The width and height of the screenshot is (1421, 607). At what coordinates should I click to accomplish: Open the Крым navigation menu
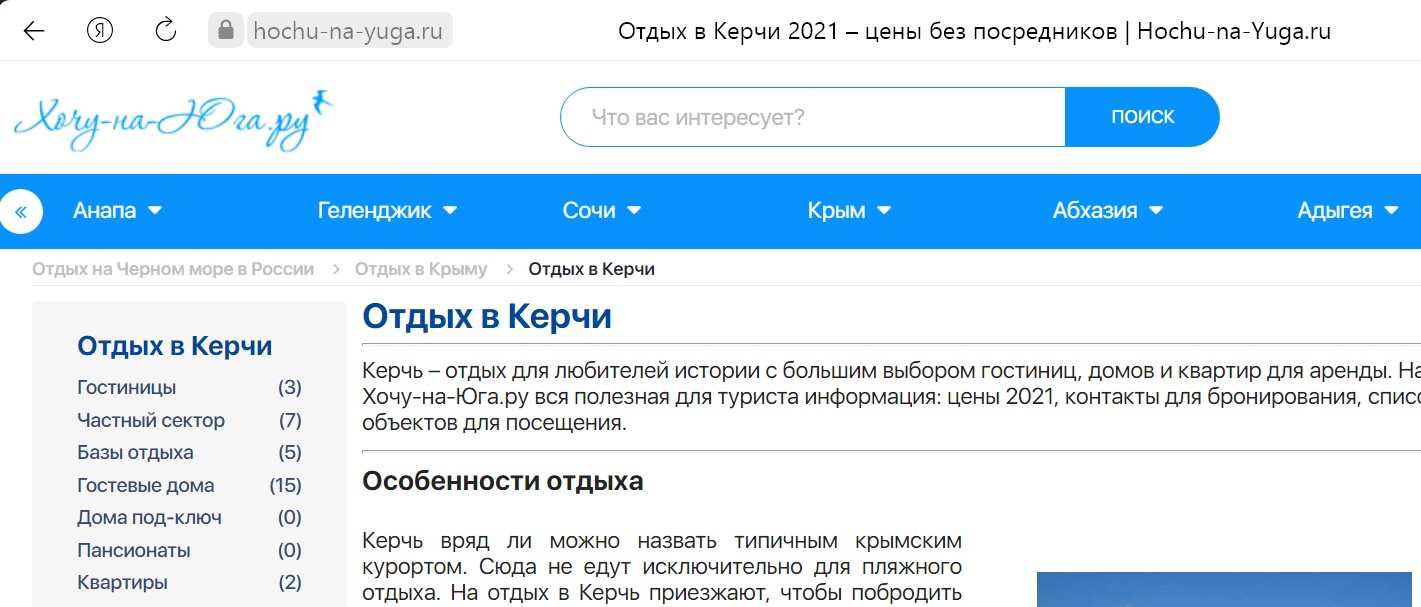click(x=848, y=211)
